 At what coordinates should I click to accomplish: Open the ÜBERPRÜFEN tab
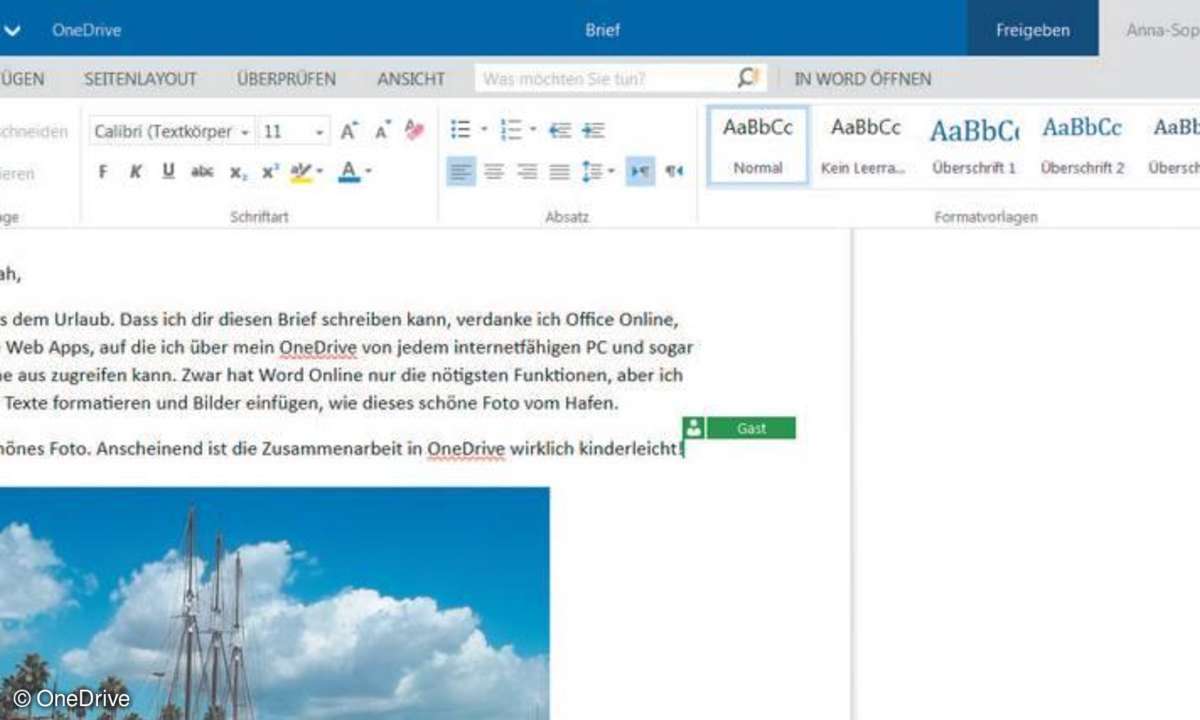[286, 78]
